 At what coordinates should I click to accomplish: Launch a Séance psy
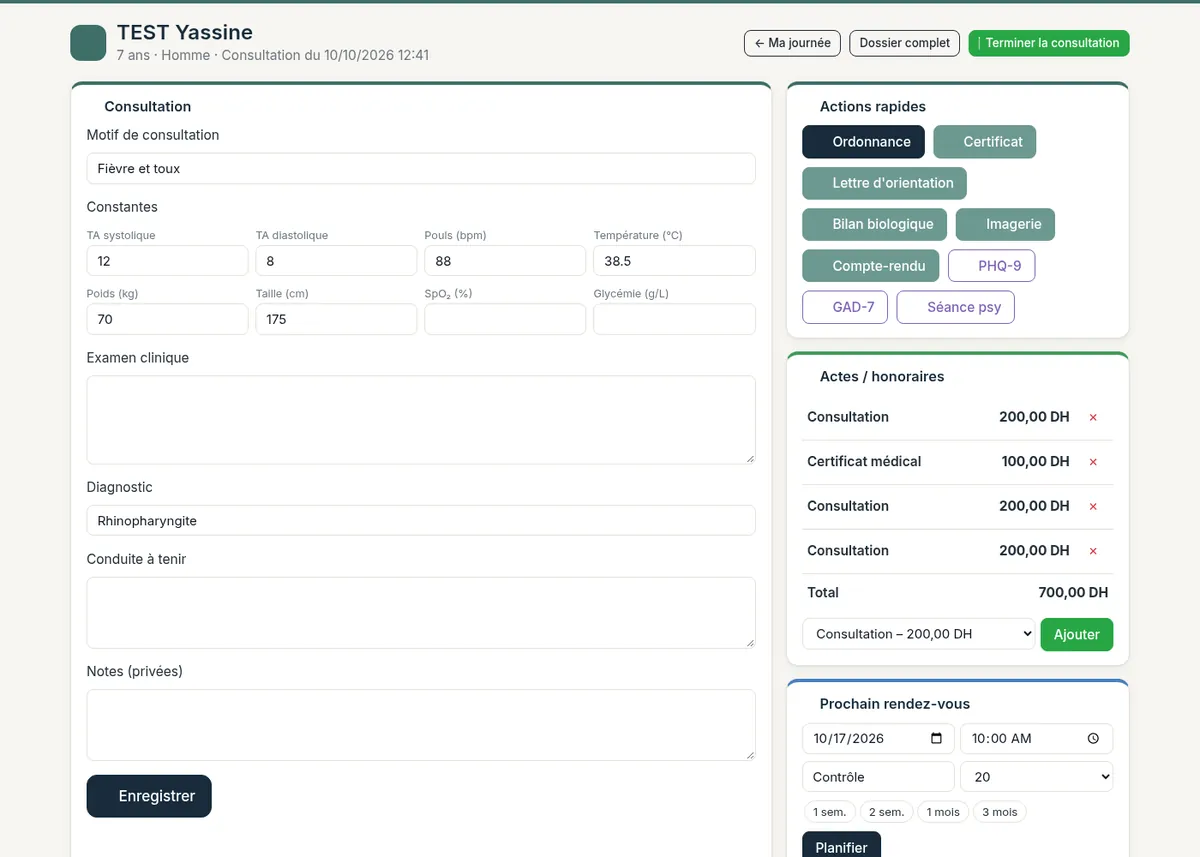click(x=956, y=307)
